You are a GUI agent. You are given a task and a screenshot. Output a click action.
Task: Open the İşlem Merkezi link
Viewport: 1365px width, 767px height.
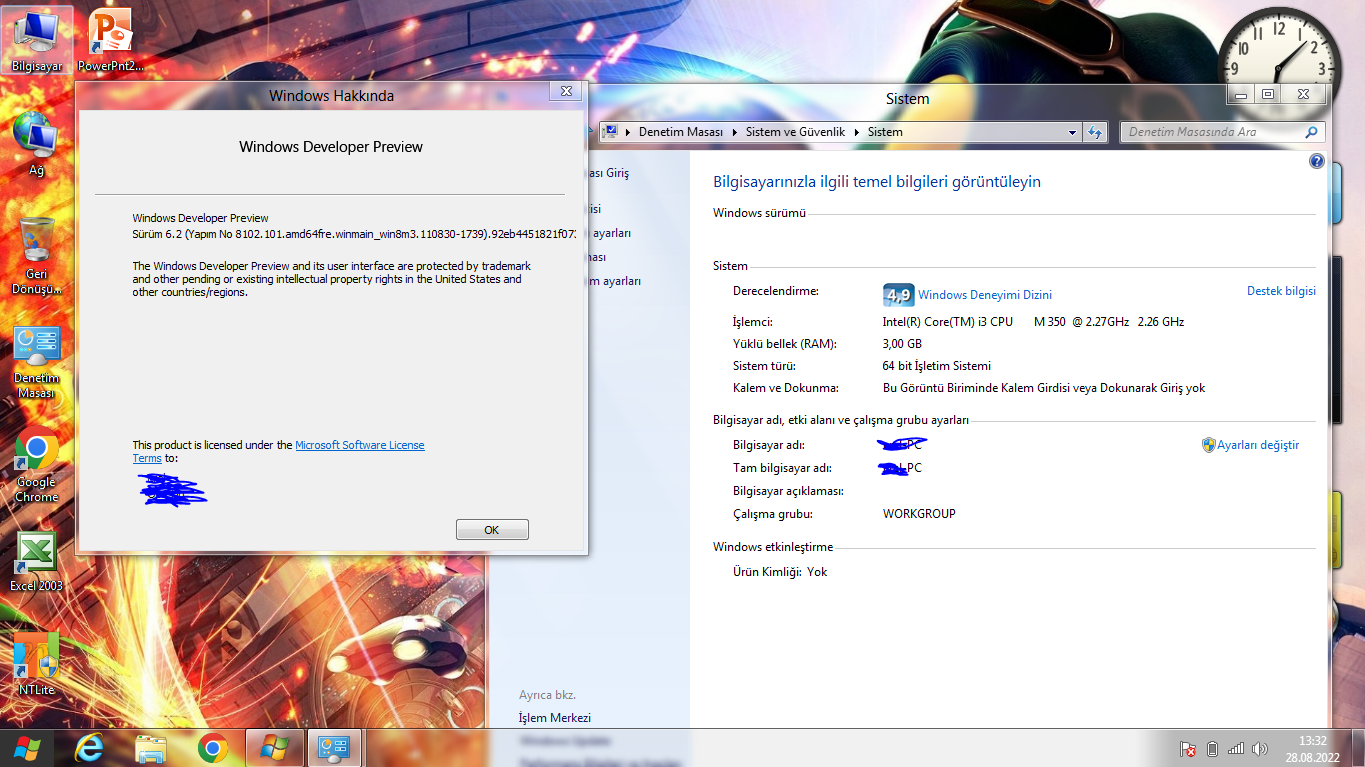(x=555, y=718)
